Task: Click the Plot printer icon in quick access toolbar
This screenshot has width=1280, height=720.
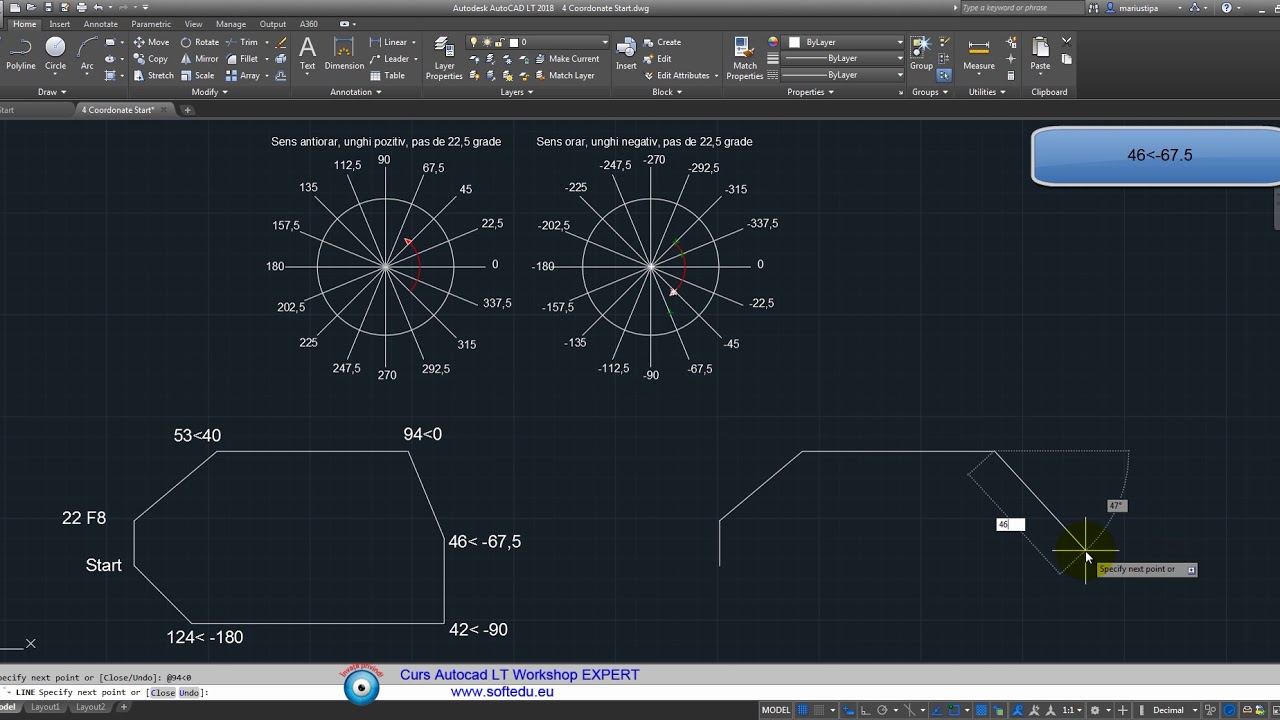Action: (81, 7)
